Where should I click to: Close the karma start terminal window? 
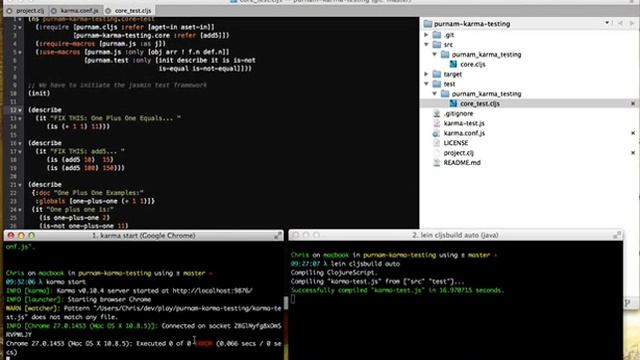(x=11, y=236)
